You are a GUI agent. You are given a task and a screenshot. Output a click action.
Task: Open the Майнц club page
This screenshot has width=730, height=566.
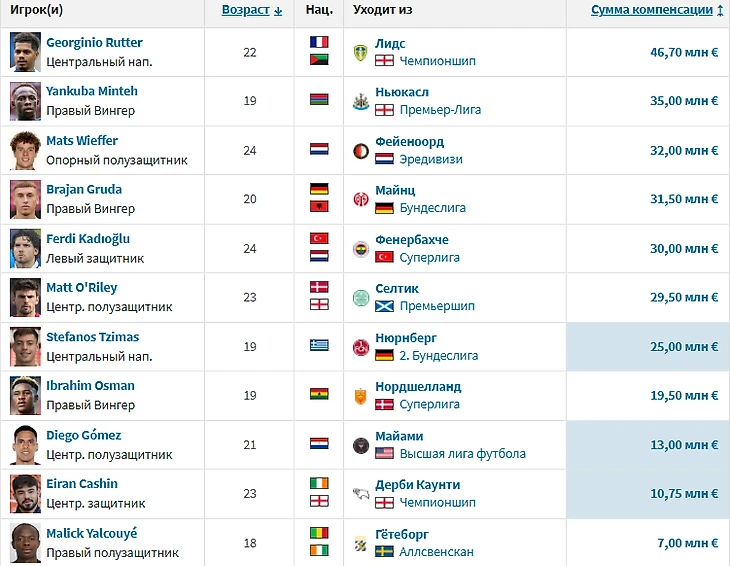coord(395,190)
